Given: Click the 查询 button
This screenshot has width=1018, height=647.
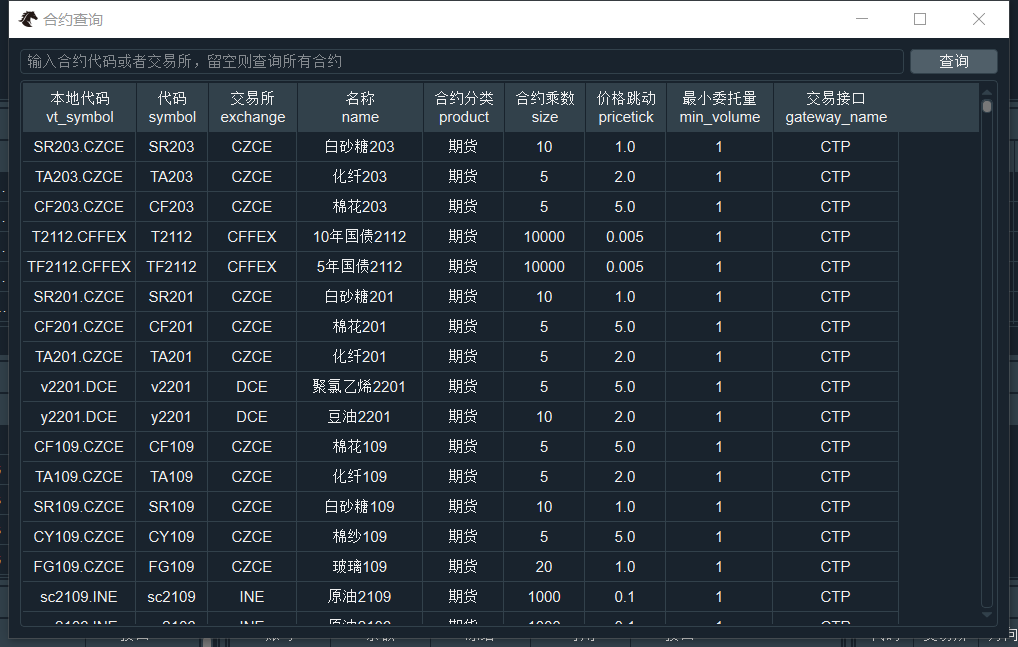Looking at the screenshot, I should click(x=953, y=61).
